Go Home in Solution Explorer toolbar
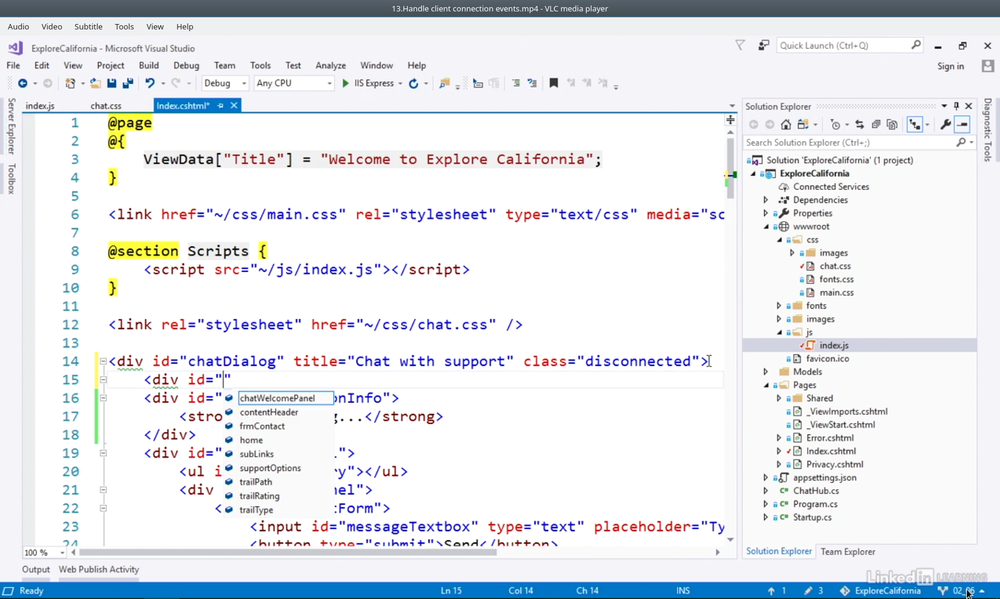 click(786, 124)
